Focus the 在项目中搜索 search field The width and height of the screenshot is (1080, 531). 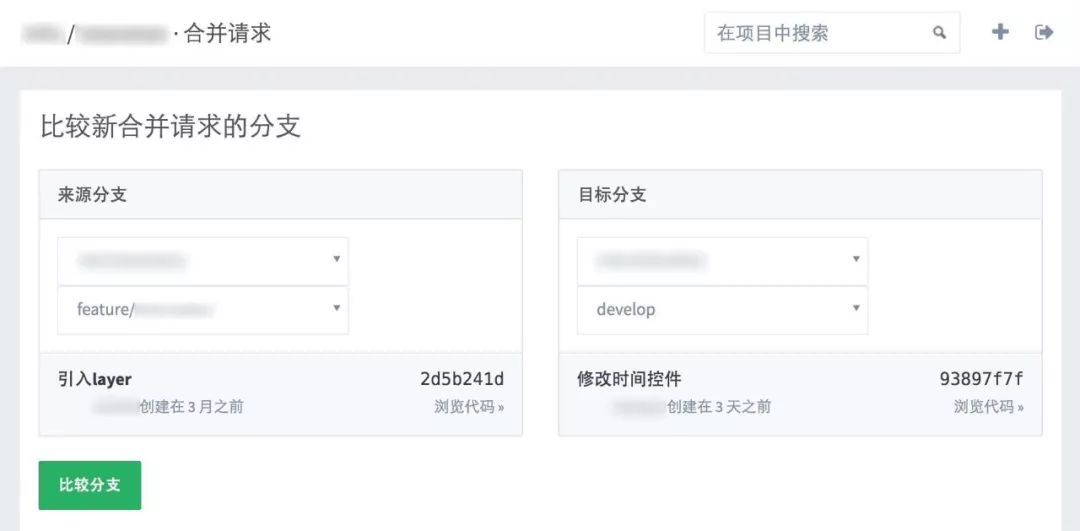pyautogui.click(x=820, y=33)
